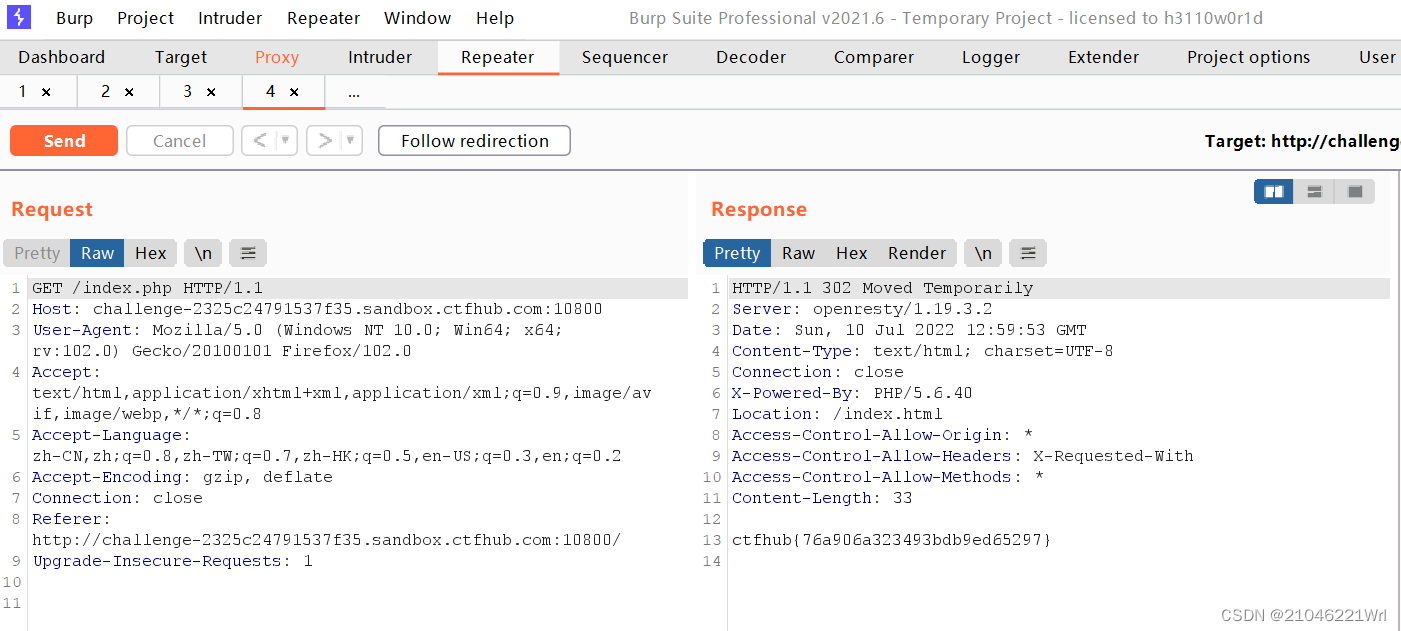The image size is (1401, 631).
Task: Select combined tabbed layout icon
Action: pos(1355,192)
